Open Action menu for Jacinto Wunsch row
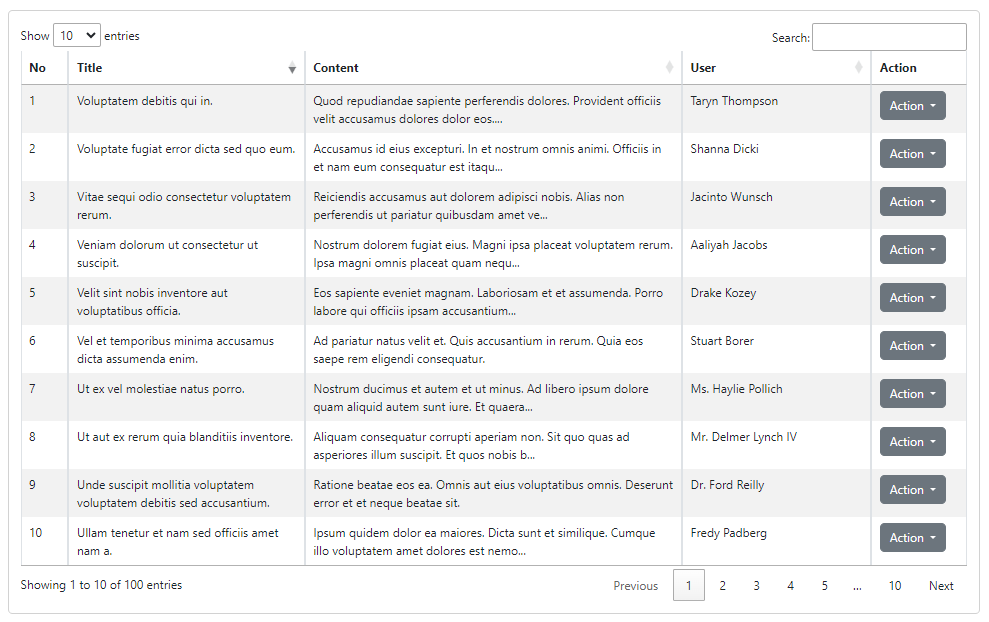The height and width of the screenshot is (622, 989). [913, 202]
